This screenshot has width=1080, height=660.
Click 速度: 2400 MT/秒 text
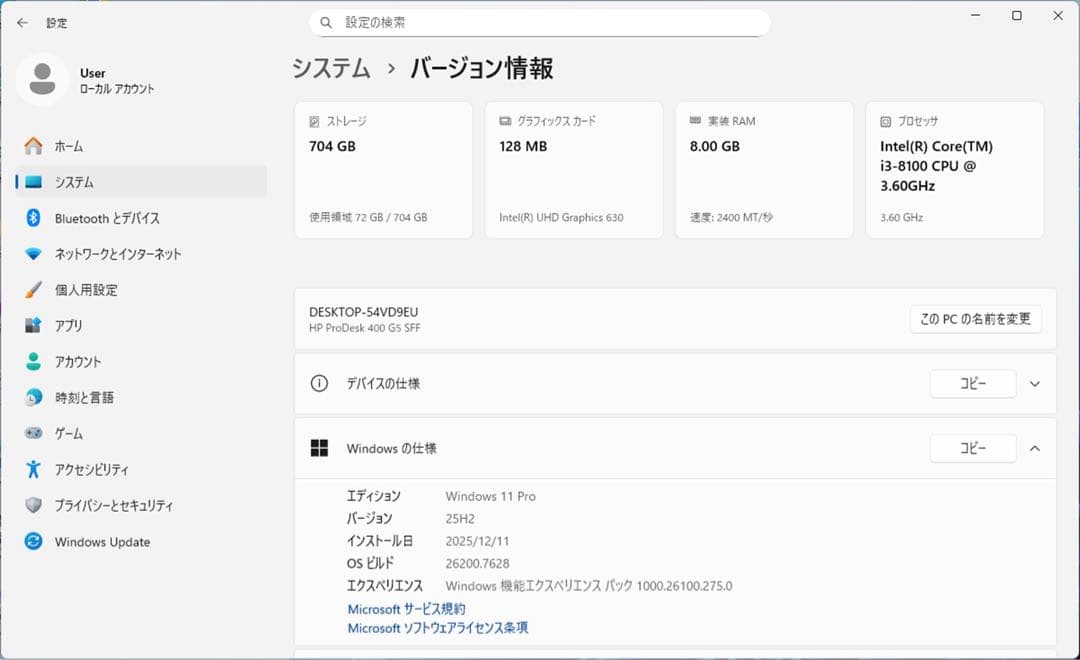tap(731, 217)
